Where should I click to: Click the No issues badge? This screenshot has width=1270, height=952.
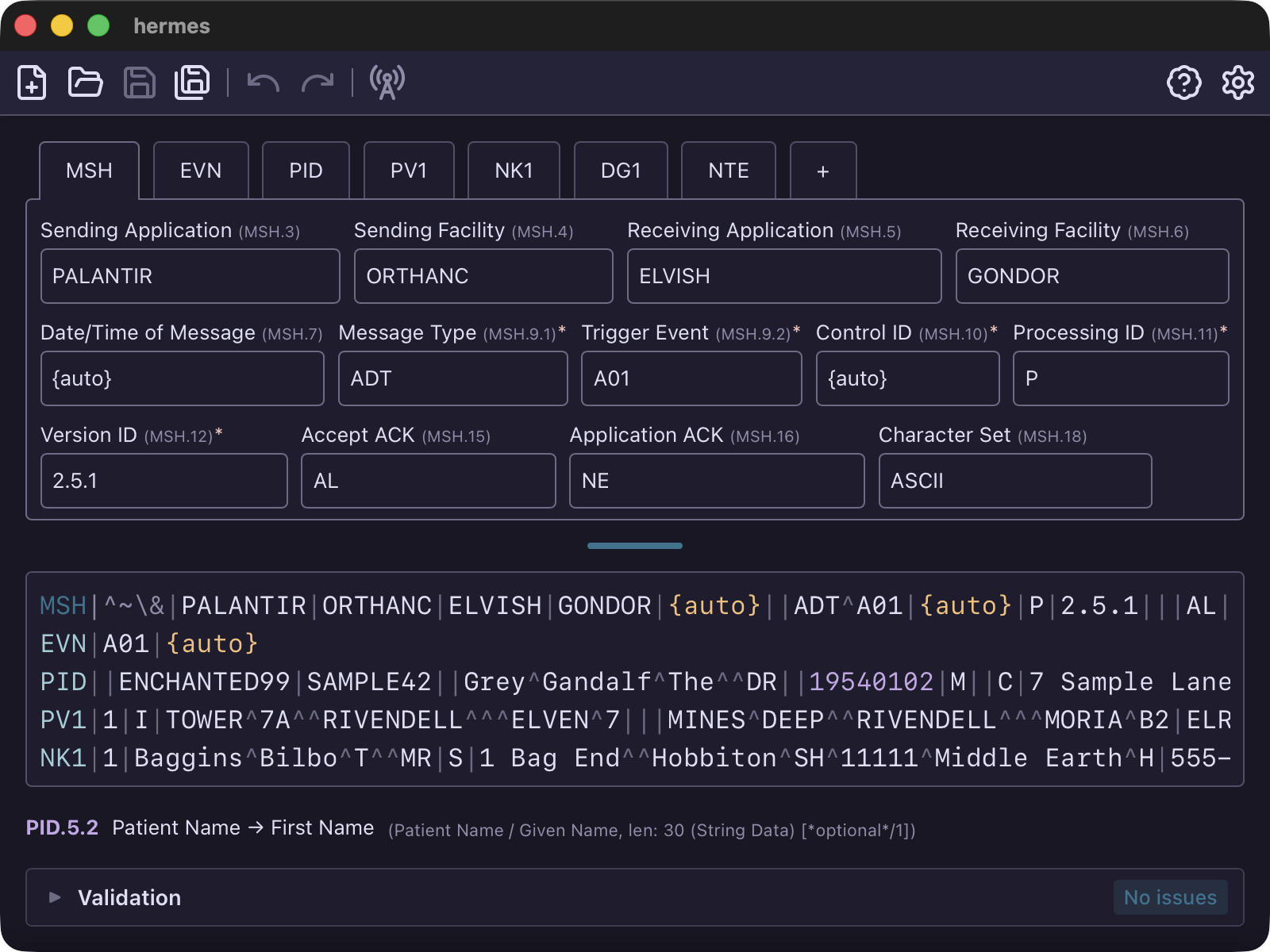(1170, 897)
